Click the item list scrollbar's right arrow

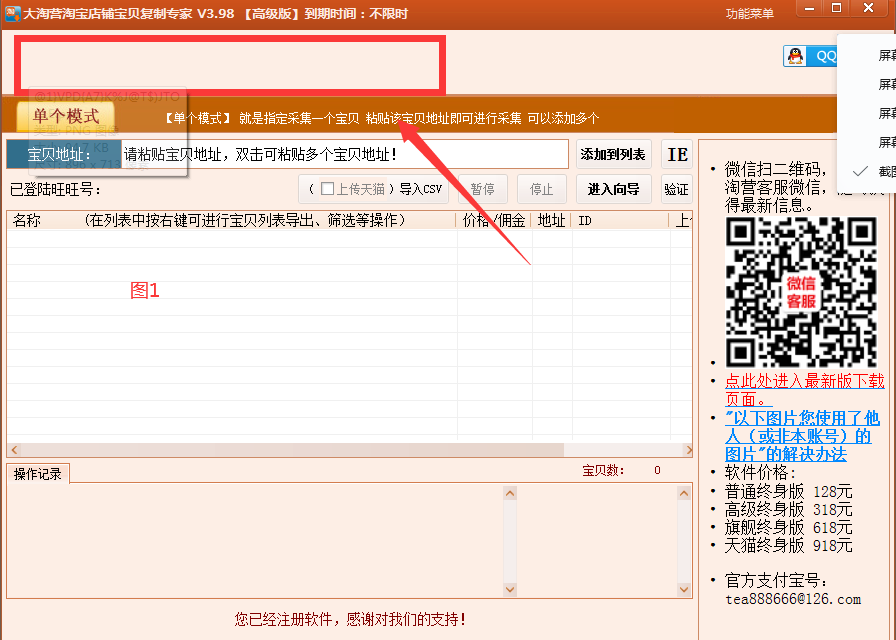[688, 450]
